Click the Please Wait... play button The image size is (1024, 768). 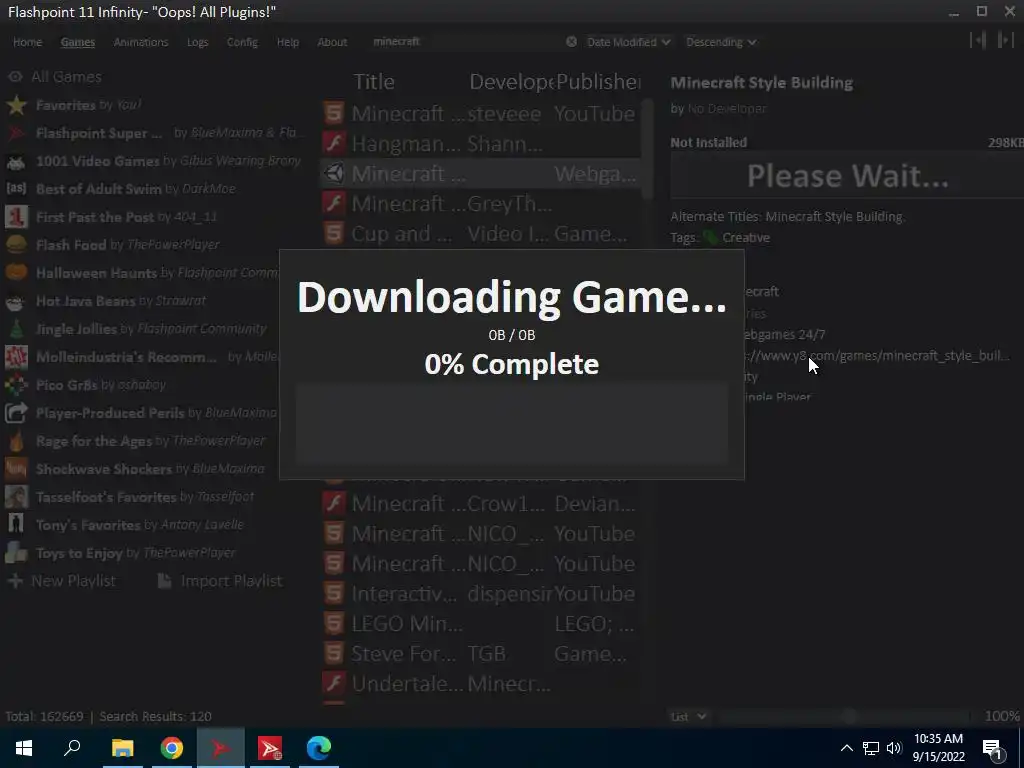[x=847, y=176]
